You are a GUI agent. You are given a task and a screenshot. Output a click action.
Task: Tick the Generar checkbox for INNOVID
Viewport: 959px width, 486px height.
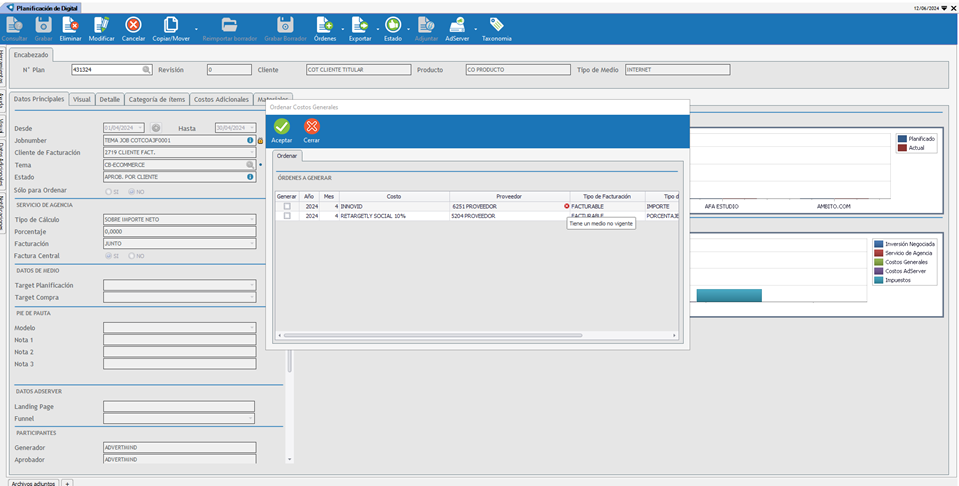pyautogui.click(x=287, y=207)
